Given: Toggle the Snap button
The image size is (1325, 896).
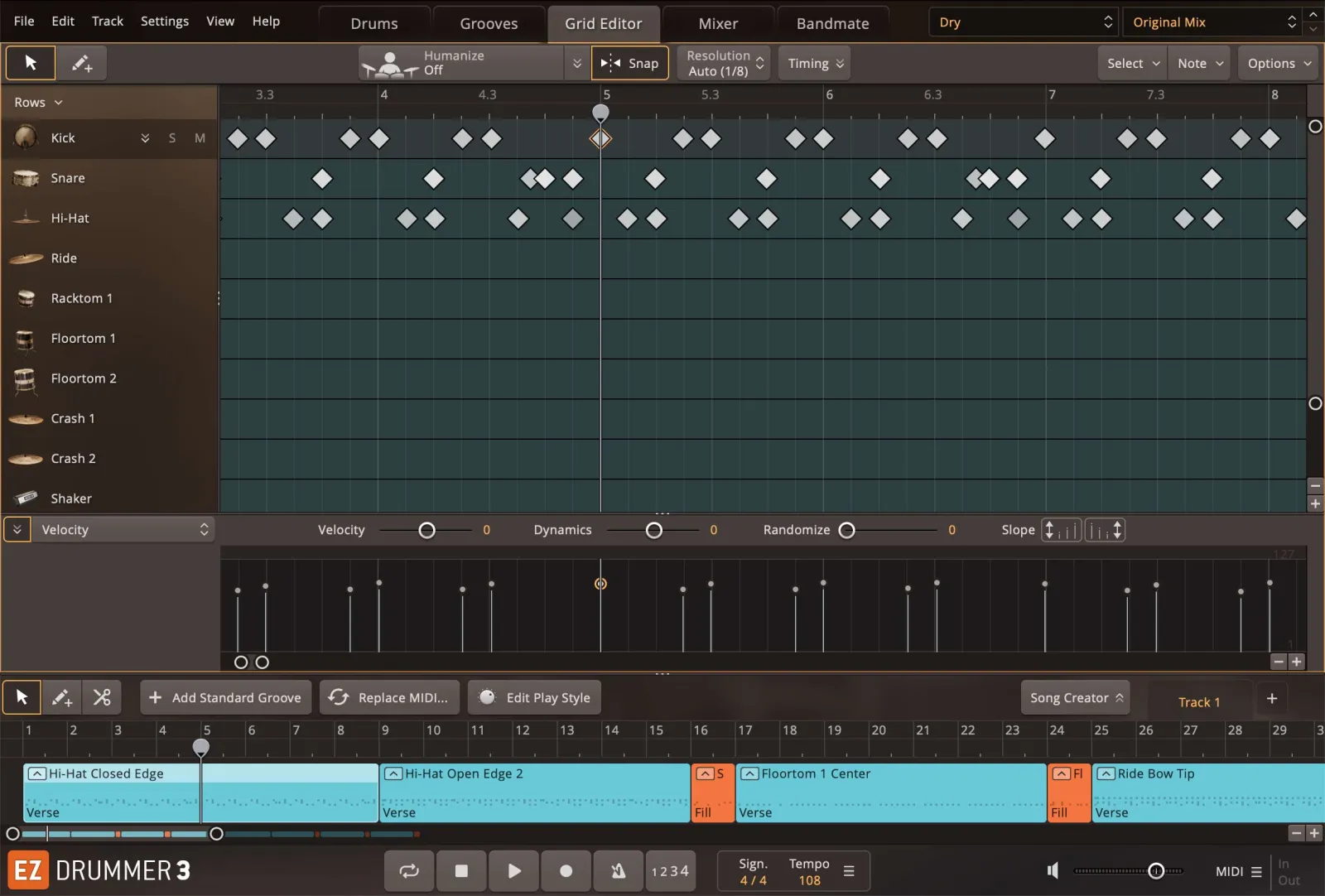Looking at the screenshot, I should point(630,63).
